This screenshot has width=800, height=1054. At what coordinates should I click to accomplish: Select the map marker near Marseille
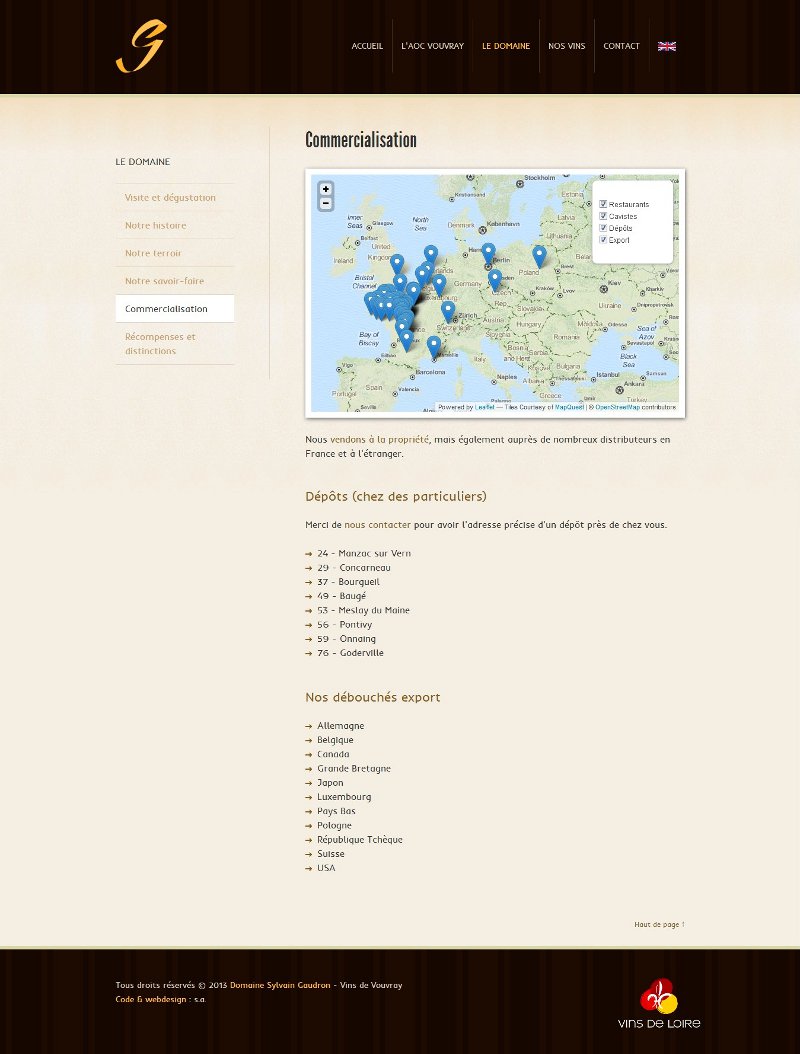tap(433, 345)
